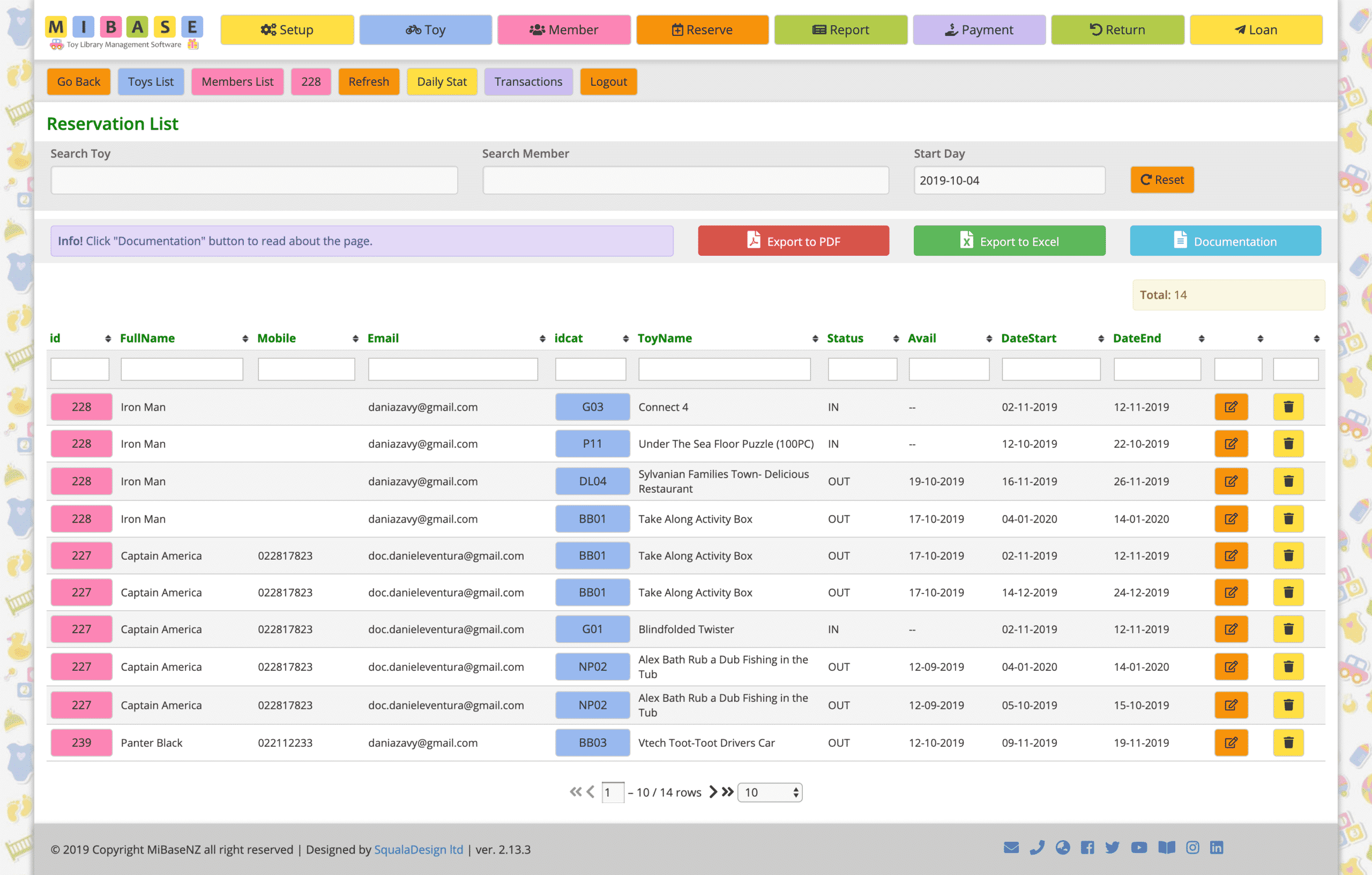This screenshot has width=1372, height=875.
Task: Open the globe icon in footer
Action: pos(1062,848)
